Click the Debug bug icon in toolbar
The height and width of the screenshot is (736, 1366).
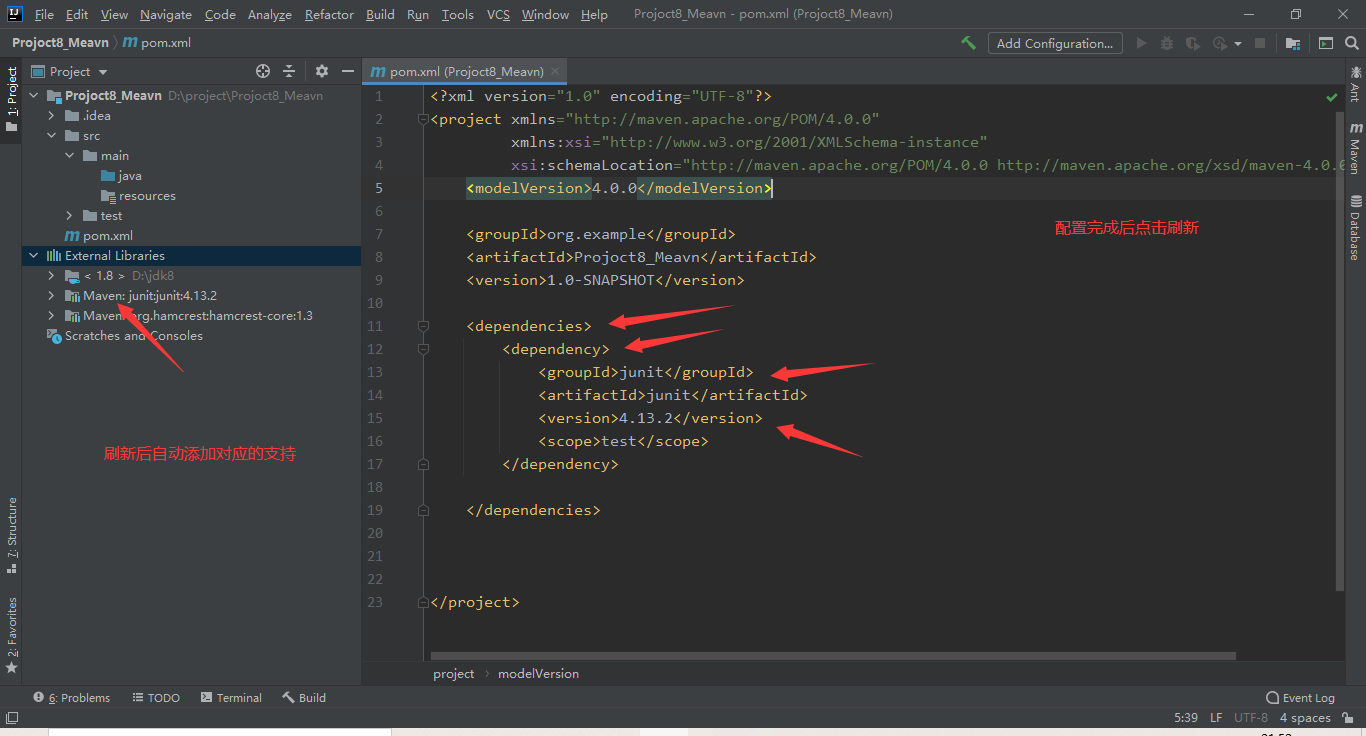(1167, 43)
